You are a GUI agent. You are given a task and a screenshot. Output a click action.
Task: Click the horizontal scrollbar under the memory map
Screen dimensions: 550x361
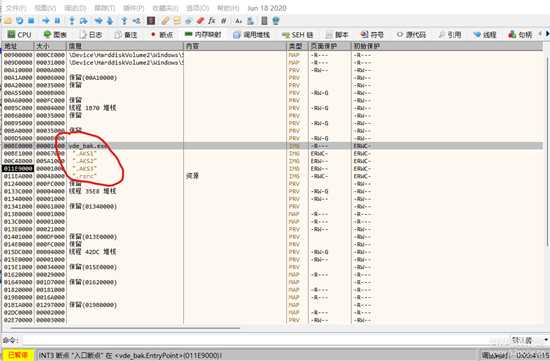tap(125, 328)
